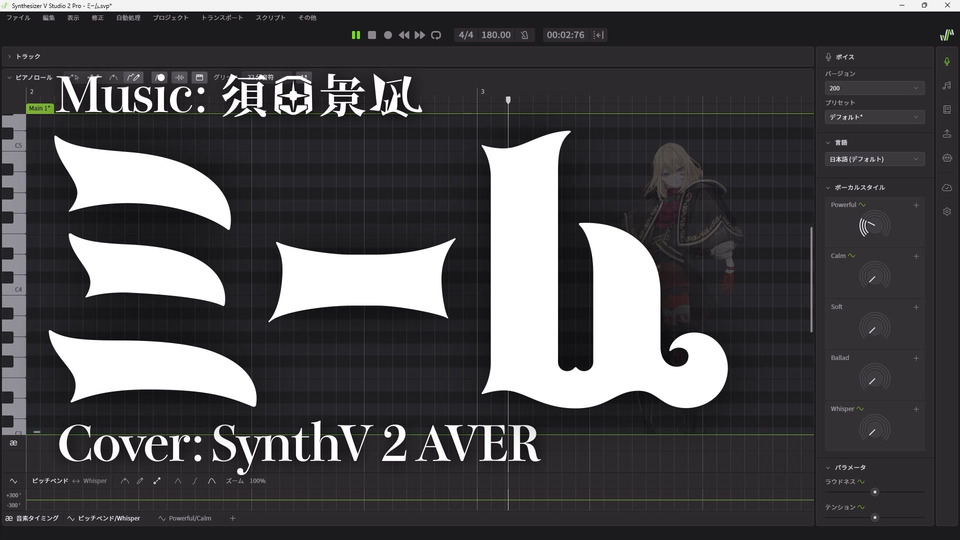Open the AI robot panel in side bar
The height and width of the screenshot is (540, 960).
click(x=947, y=158)
